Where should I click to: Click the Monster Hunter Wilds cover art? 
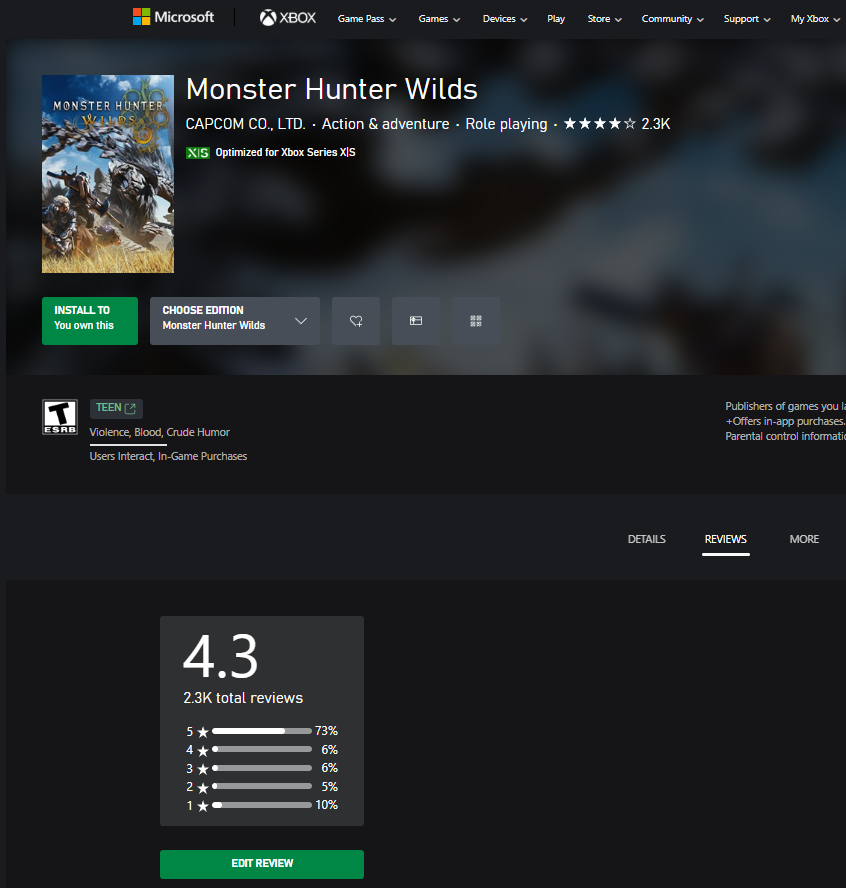pyautogui.click(x=108, y=174)
